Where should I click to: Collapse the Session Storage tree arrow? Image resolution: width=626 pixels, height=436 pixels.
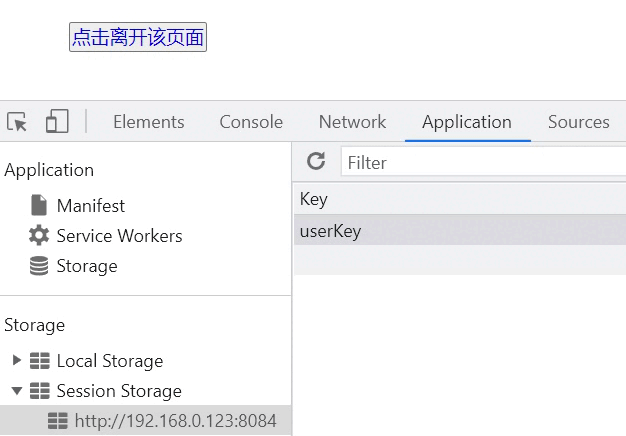17,390
